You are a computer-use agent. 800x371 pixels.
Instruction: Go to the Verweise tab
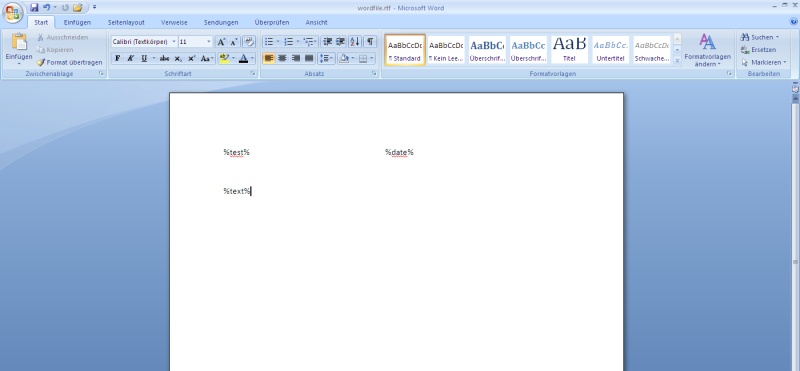coord(174,22)
